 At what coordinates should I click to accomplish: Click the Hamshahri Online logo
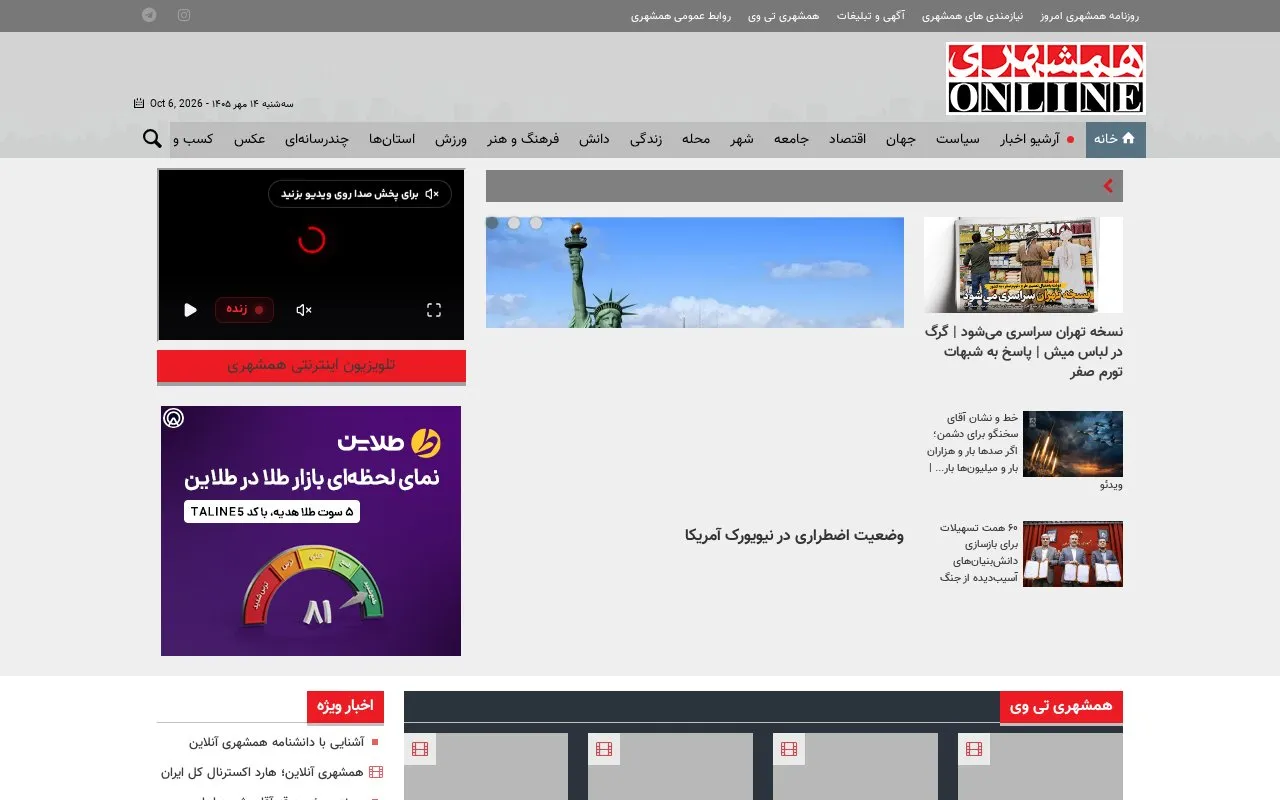pos(1046,78)
